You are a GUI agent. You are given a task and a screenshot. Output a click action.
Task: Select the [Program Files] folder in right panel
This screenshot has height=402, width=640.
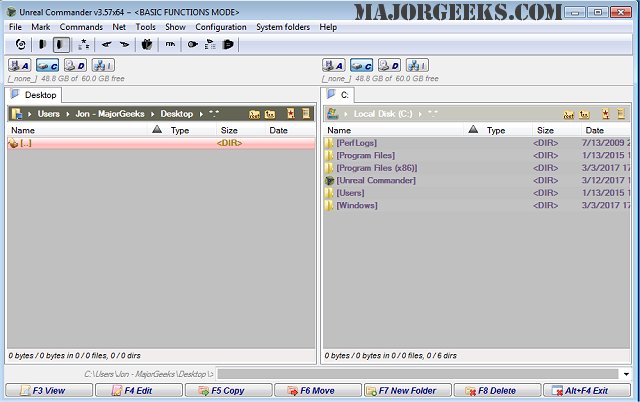pos(365,155)
